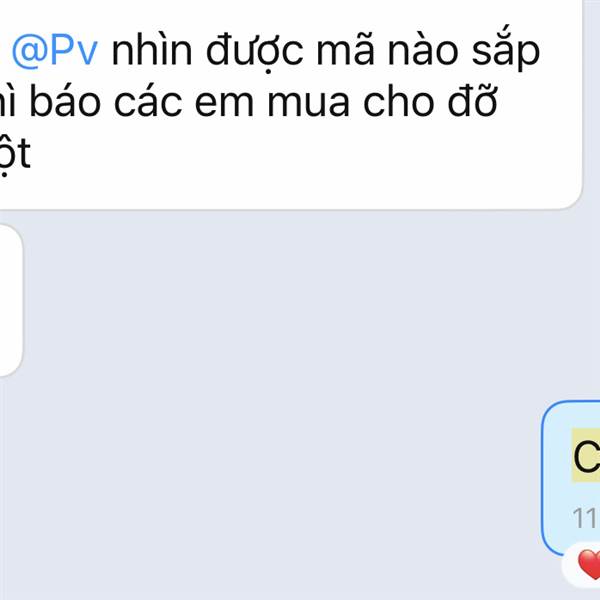Open the @Pv mention link

click(55, 51)
